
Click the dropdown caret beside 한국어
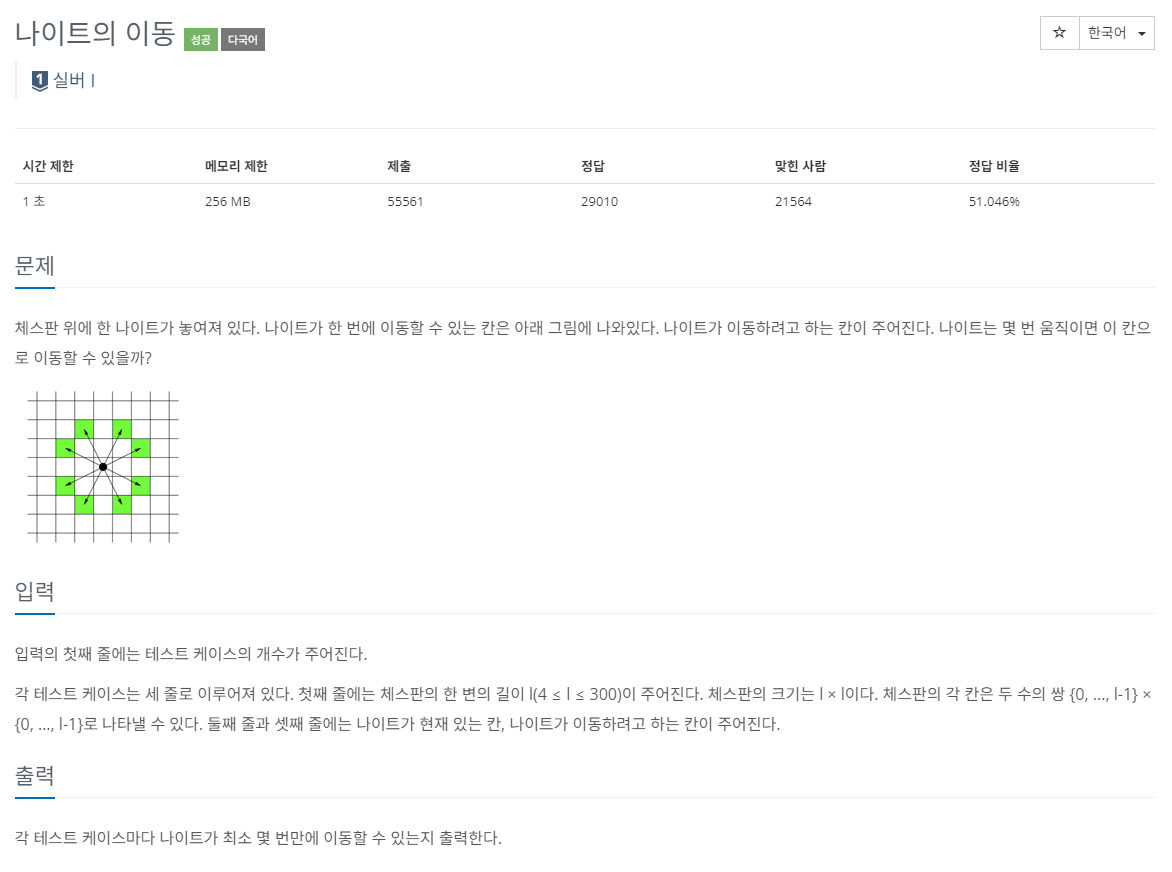click(x=1141, y=34)
